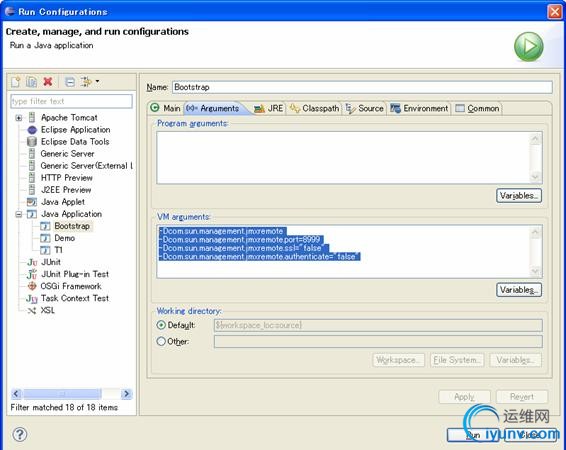Click the Revert button
Image resolution: width=566 pixels, height=450 pixels.
click(x=522, y=397)
